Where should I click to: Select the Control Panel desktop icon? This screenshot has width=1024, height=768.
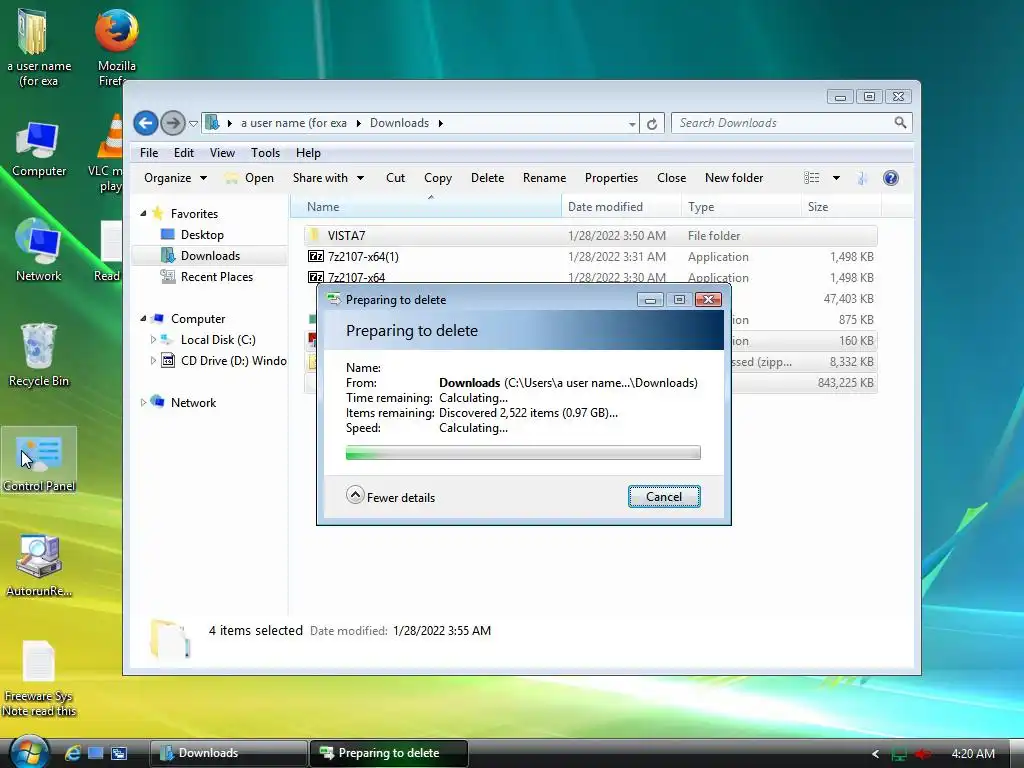[39, 460]
